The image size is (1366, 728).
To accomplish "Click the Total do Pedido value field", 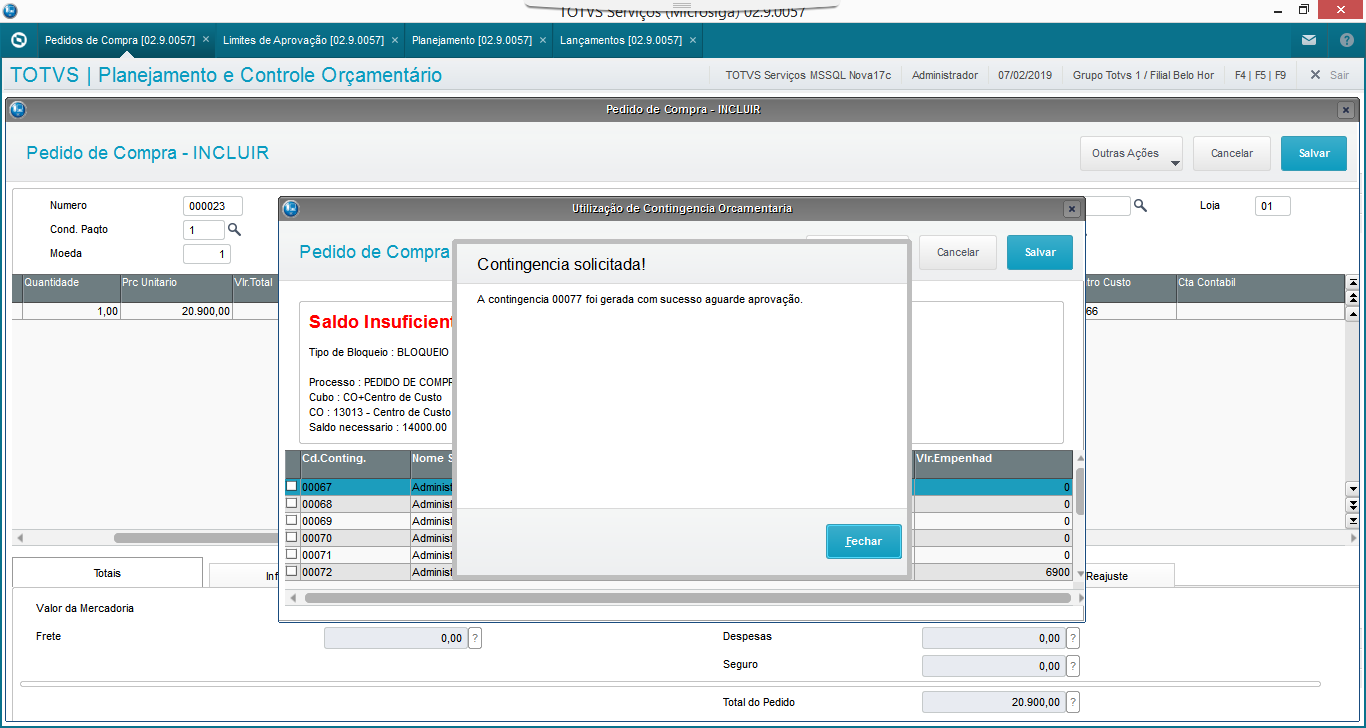I will (993, 702).
